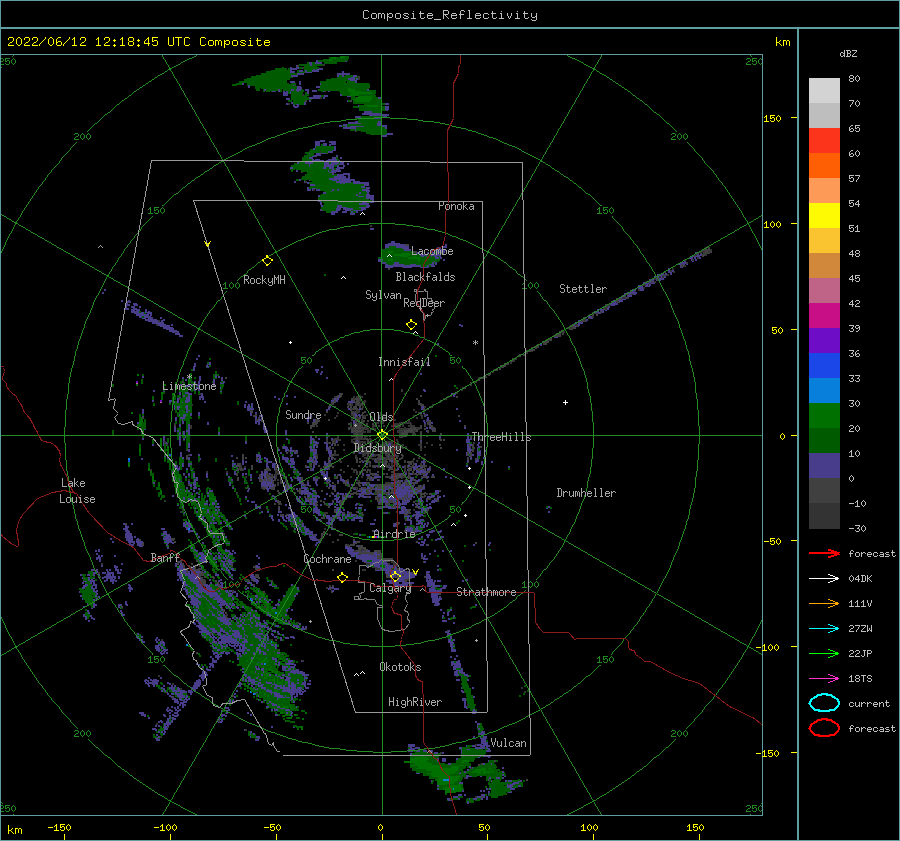Click the -30 label at dBZ scale bottom
The image size is (900, 841).
(x=857, y=528)
